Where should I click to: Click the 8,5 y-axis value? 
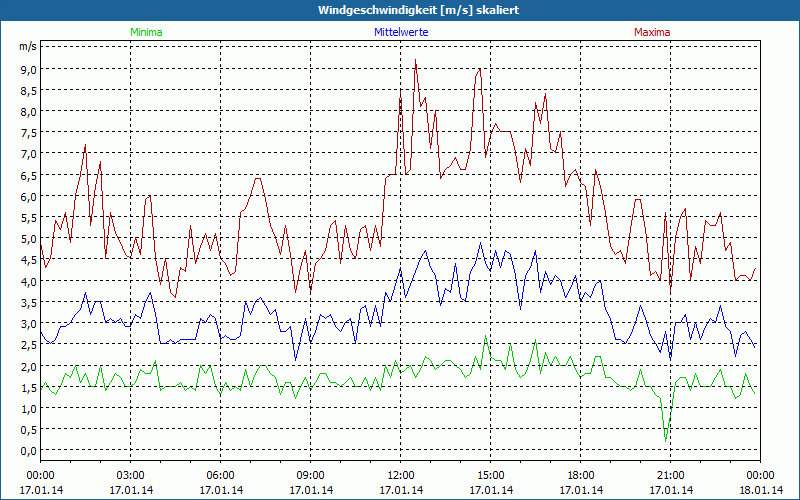pyautogui.click(x=28, y=91)
